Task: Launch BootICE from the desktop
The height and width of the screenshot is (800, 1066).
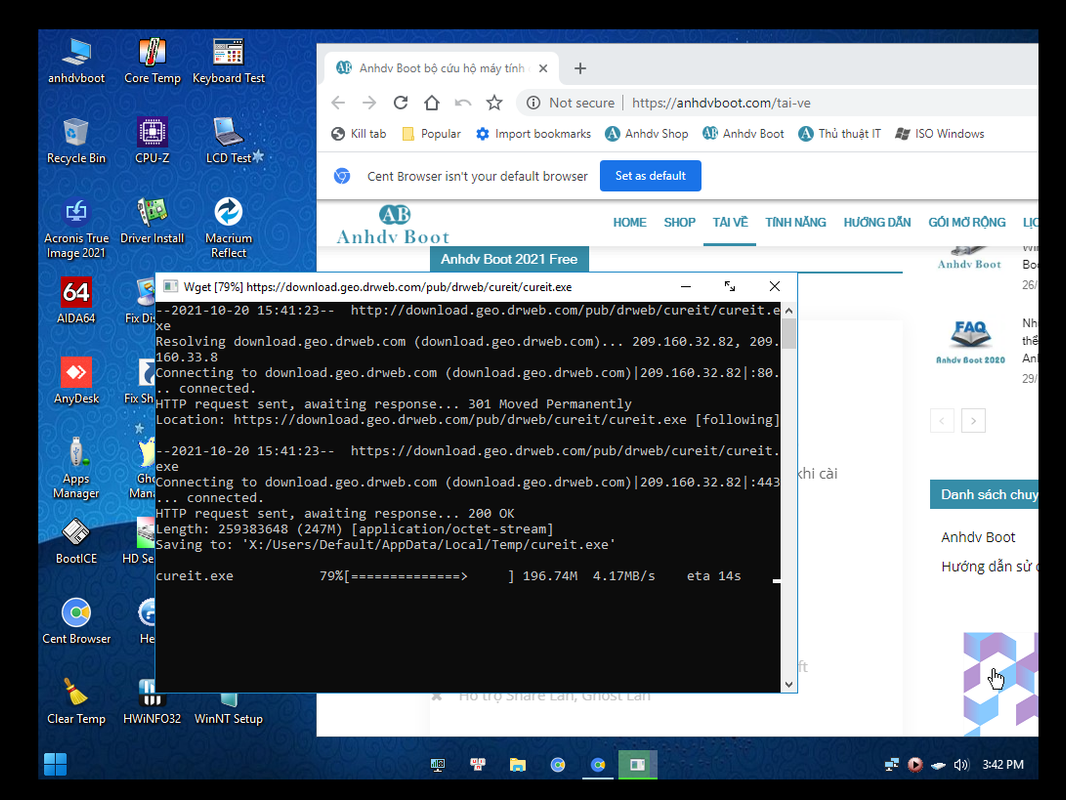Action: pyautogui.click(x=76, y=542)
